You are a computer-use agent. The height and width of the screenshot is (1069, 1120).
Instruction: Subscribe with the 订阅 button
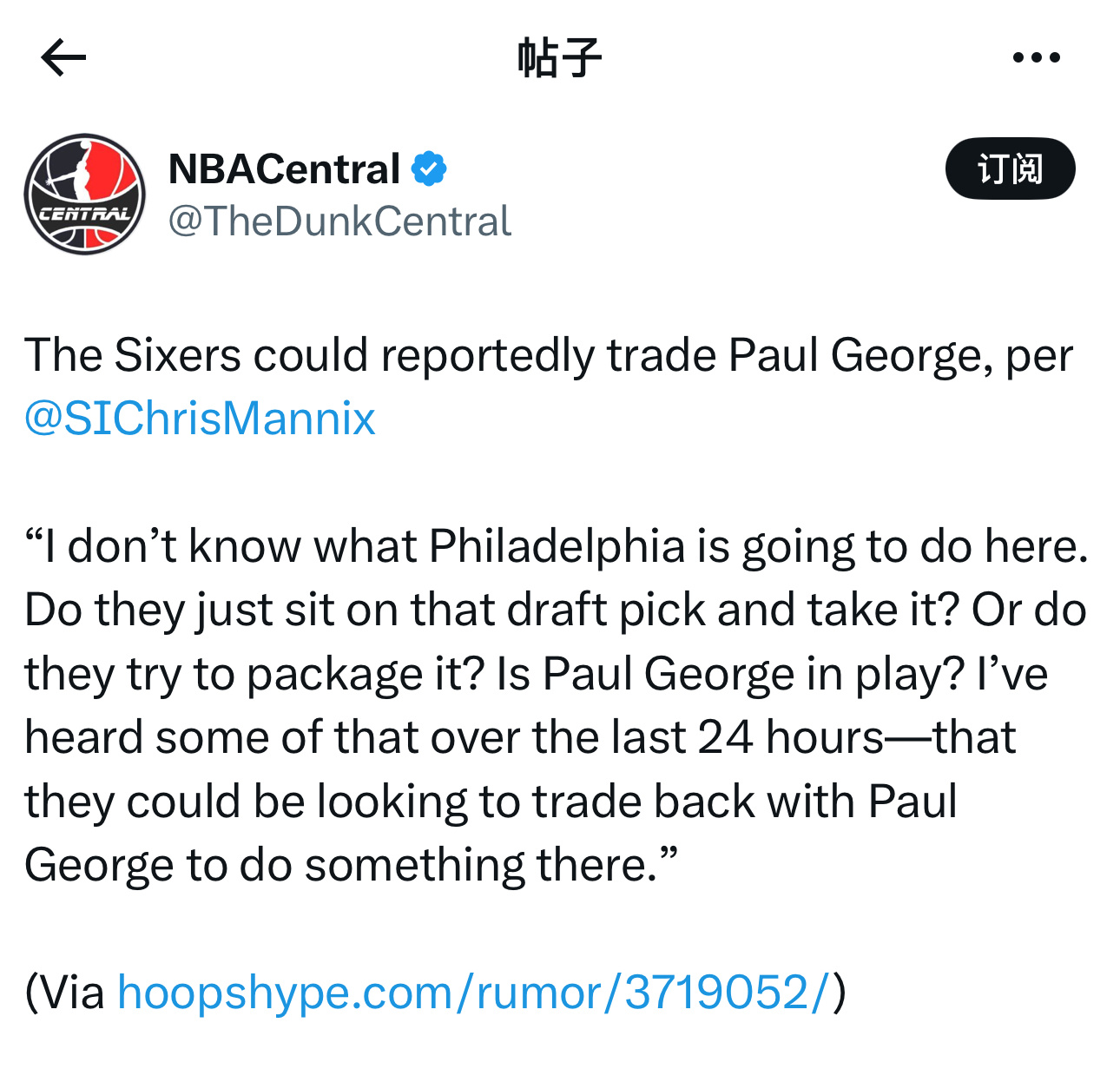click(x=1010, y=168)
